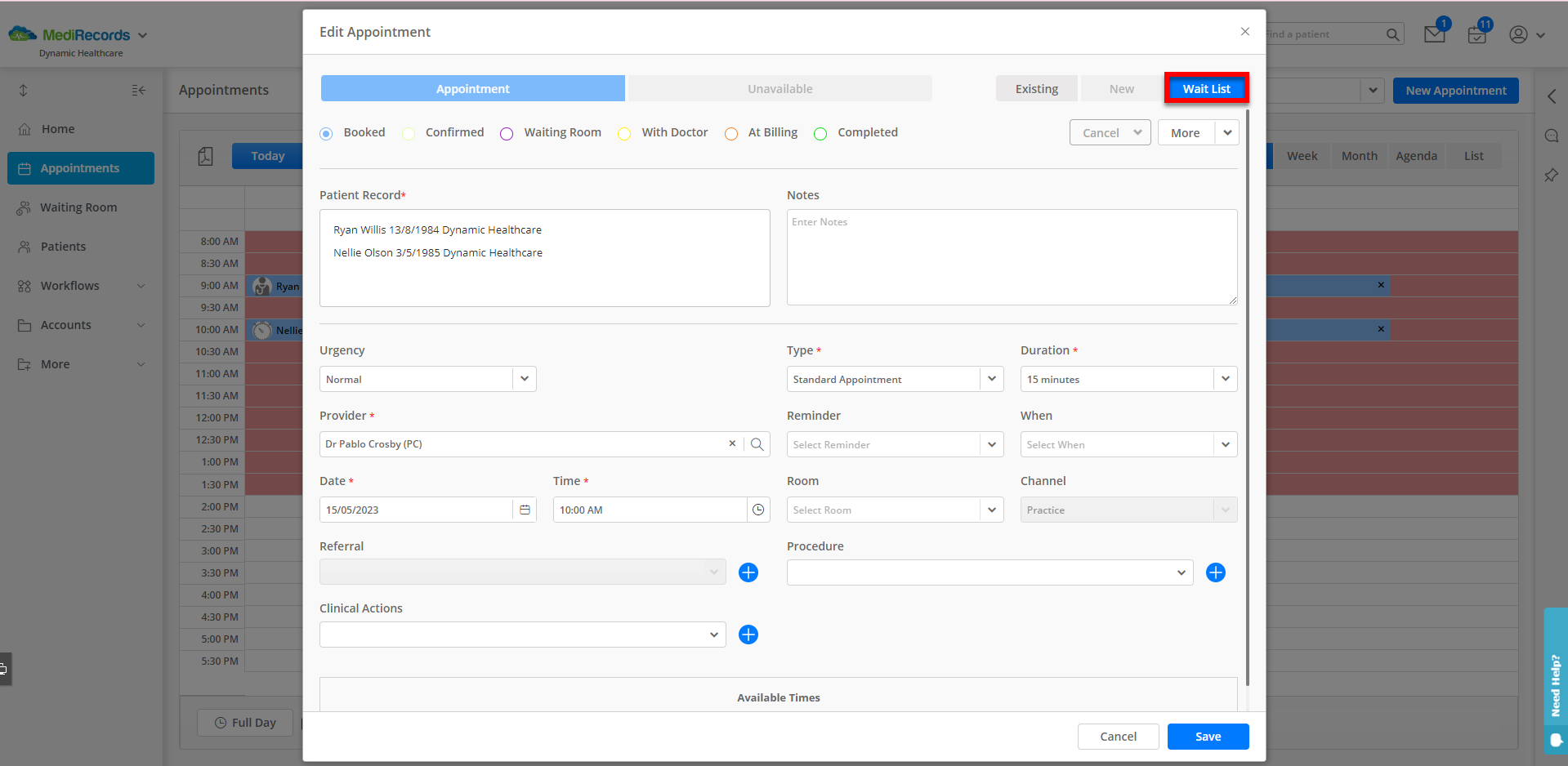Clear the Dr Pablo Crosby provider field

pyautogui.click(x=732, y=443)
